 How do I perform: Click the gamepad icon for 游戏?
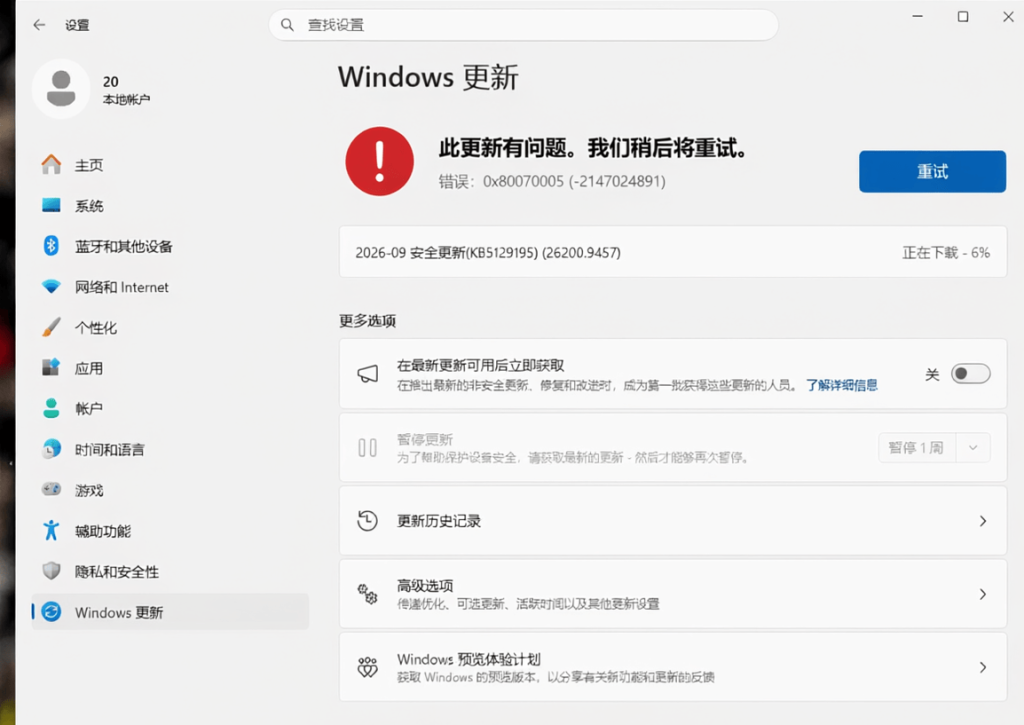click(51, 489)
